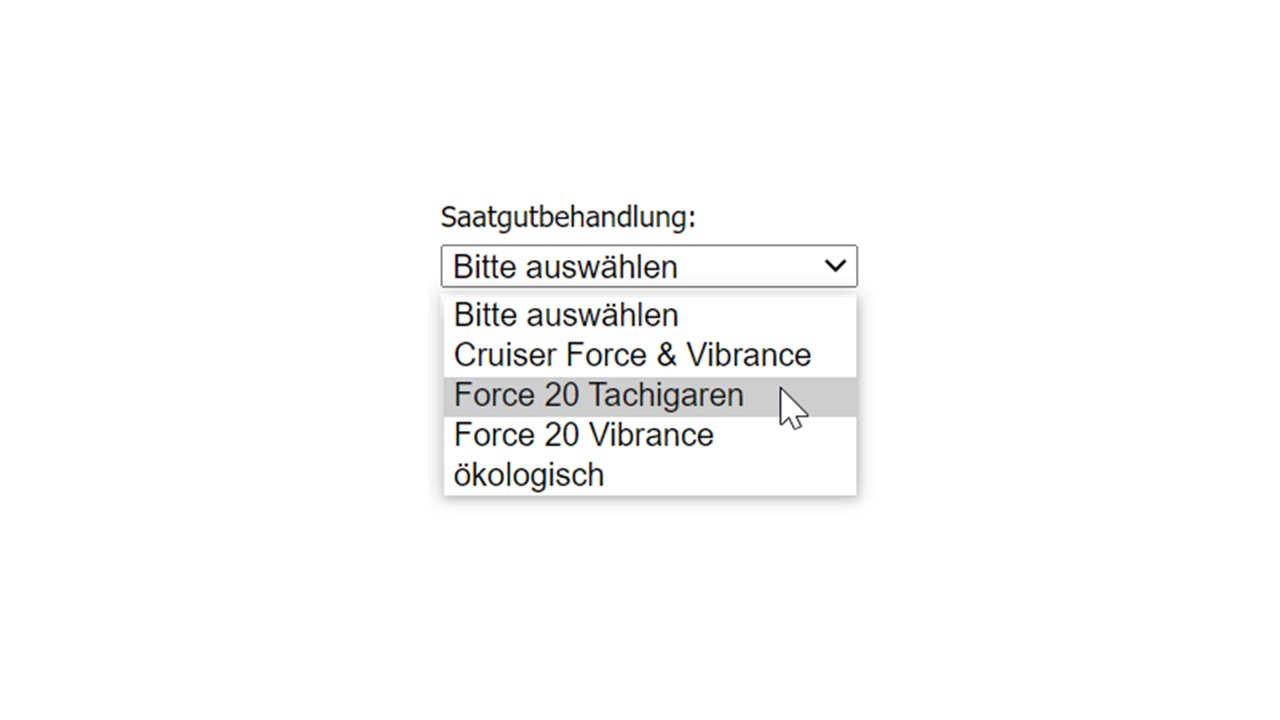Viewport: 1280px width, 720px height.
Task: Click the highlighted Tachigaren list entry
Action: click(598, 396)
